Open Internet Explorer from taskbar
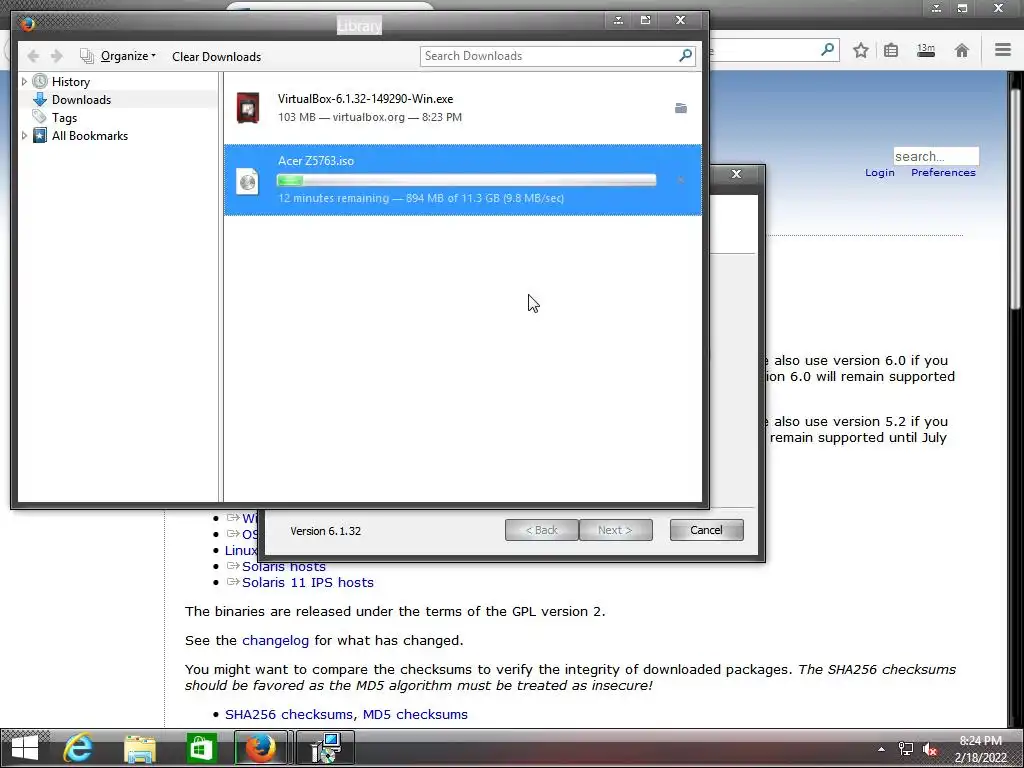 tap(78, 748)
